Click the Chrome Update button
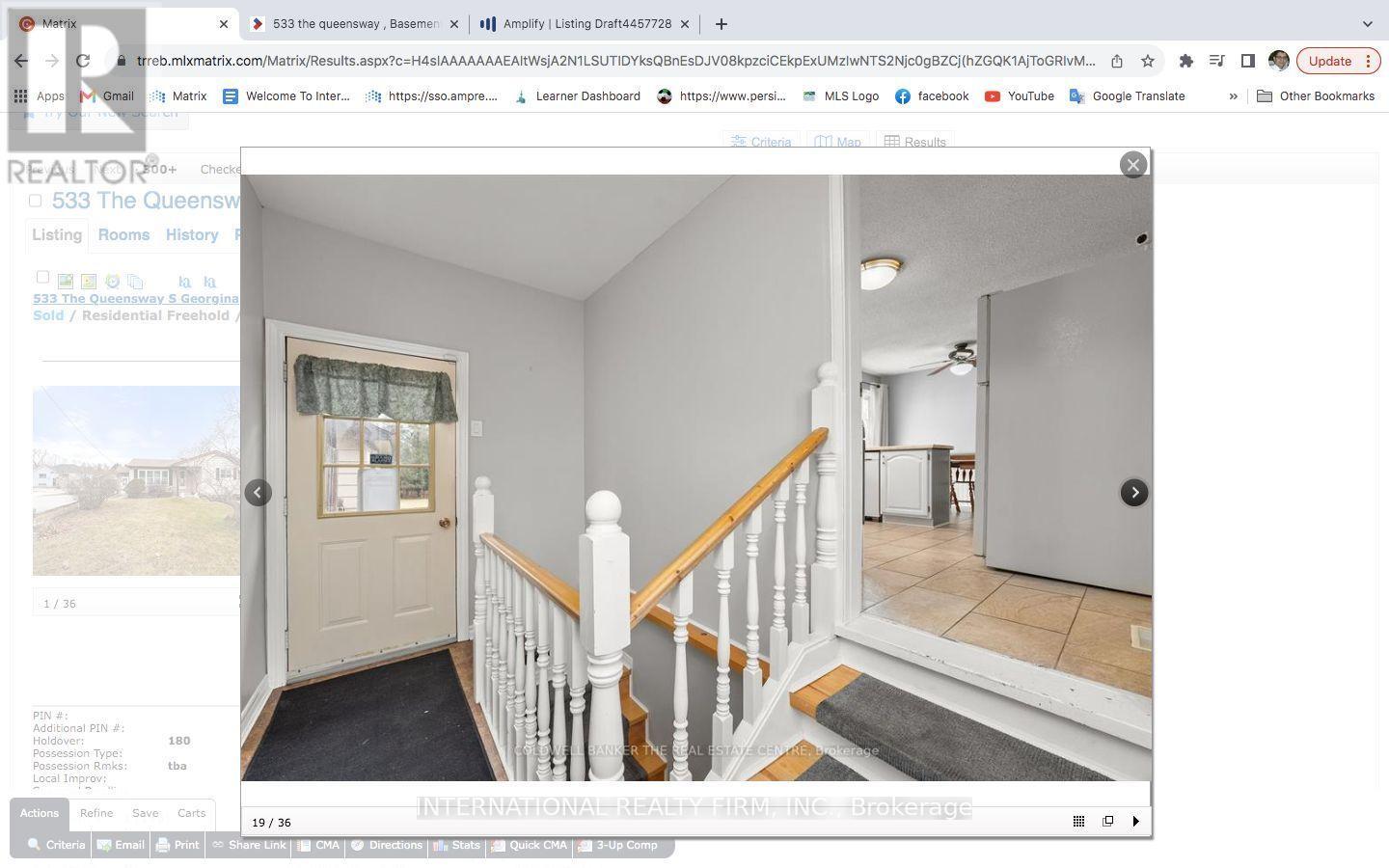 pos(1340,61)
